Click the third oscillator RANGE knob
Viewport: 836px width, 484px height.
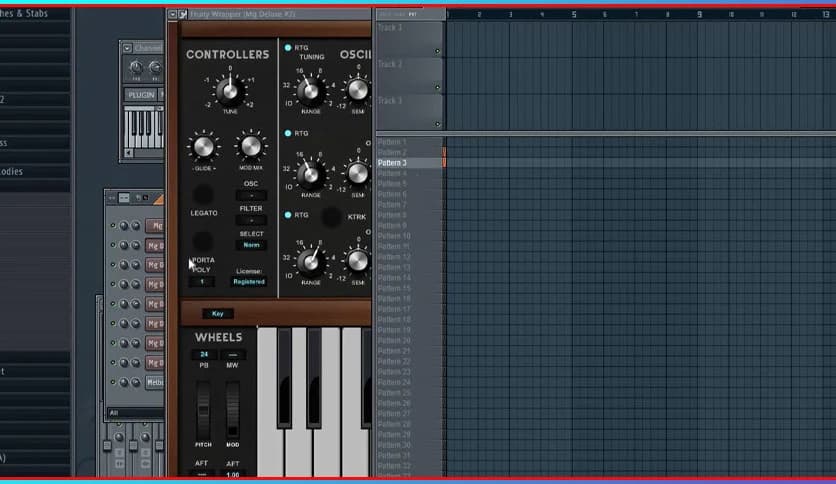[x=310, y=261]
